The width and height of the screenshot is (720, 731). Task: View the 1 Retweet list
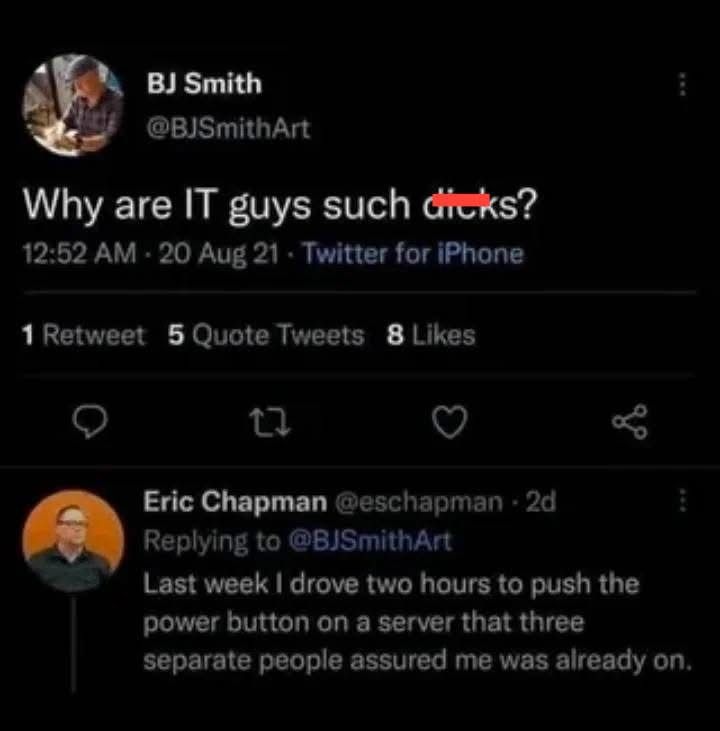[x=83, y=335]
